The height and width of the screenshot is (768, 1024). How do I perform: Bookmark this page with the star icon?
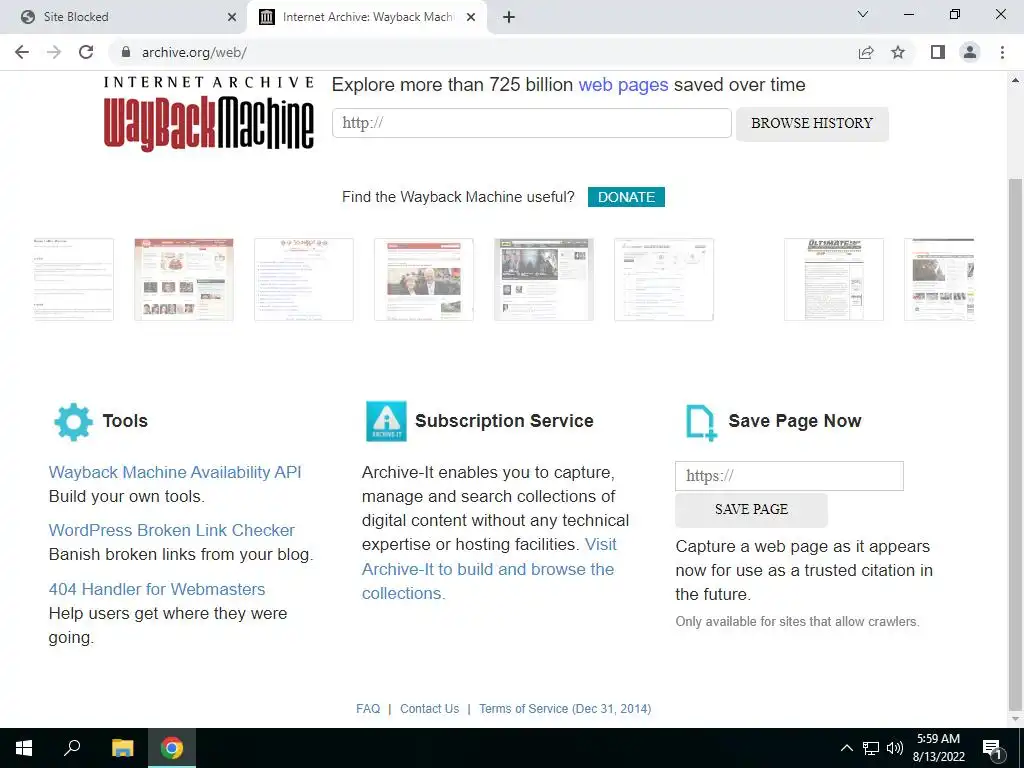tap(898, 52)
